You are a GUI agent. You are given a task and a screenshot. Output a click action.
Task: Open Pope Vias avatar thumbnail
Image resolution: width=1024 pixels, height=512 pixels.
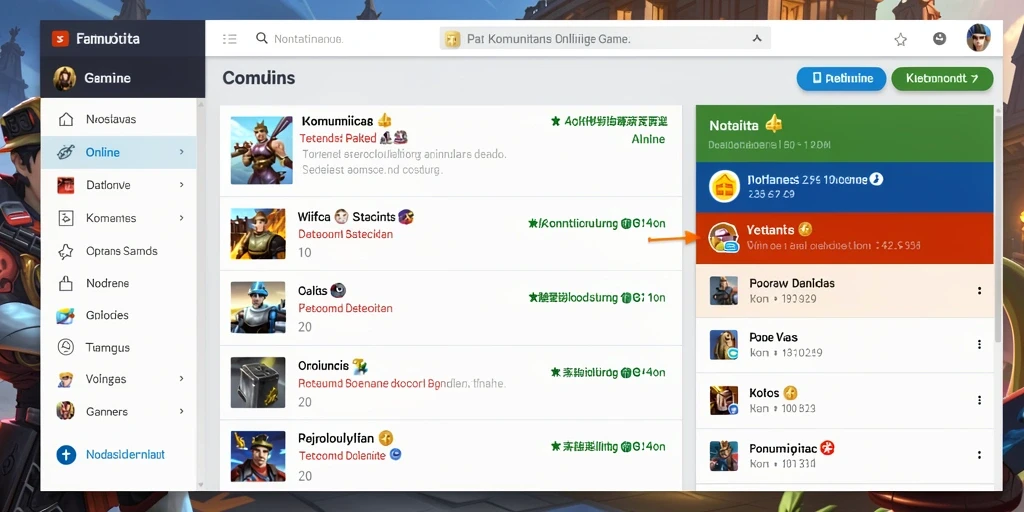(x=724, y=345)
